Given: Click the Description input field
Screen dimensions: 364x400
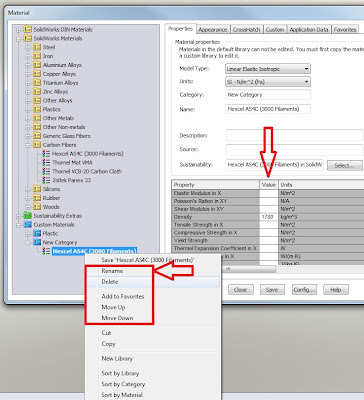Looking at the screenshot, I should coord(294,135).
